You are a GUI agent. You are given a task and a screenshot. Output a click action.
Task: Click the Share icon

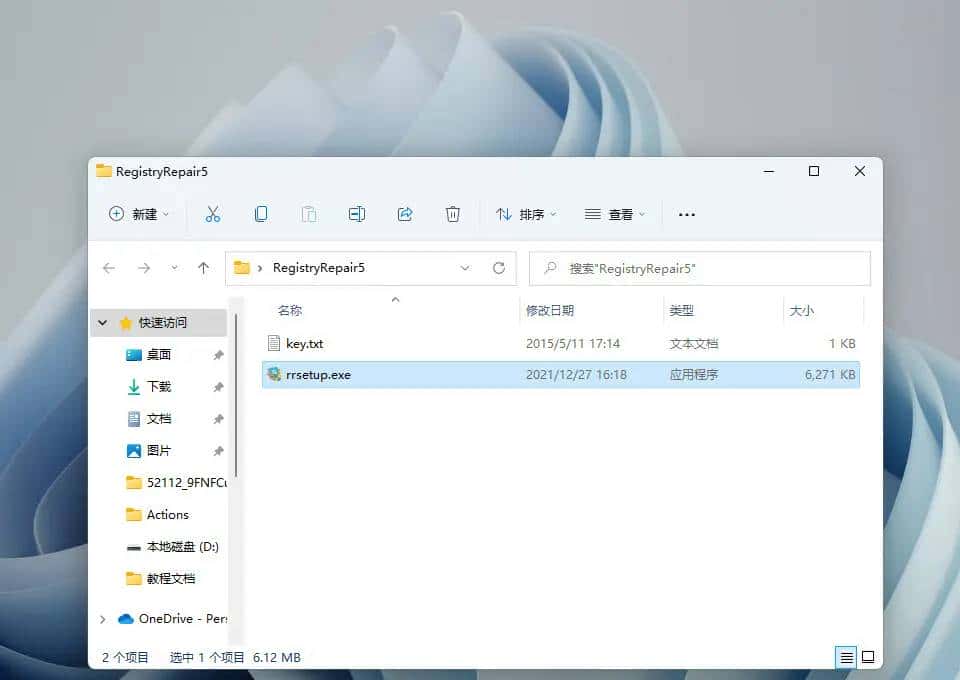[x=404, y=213]
